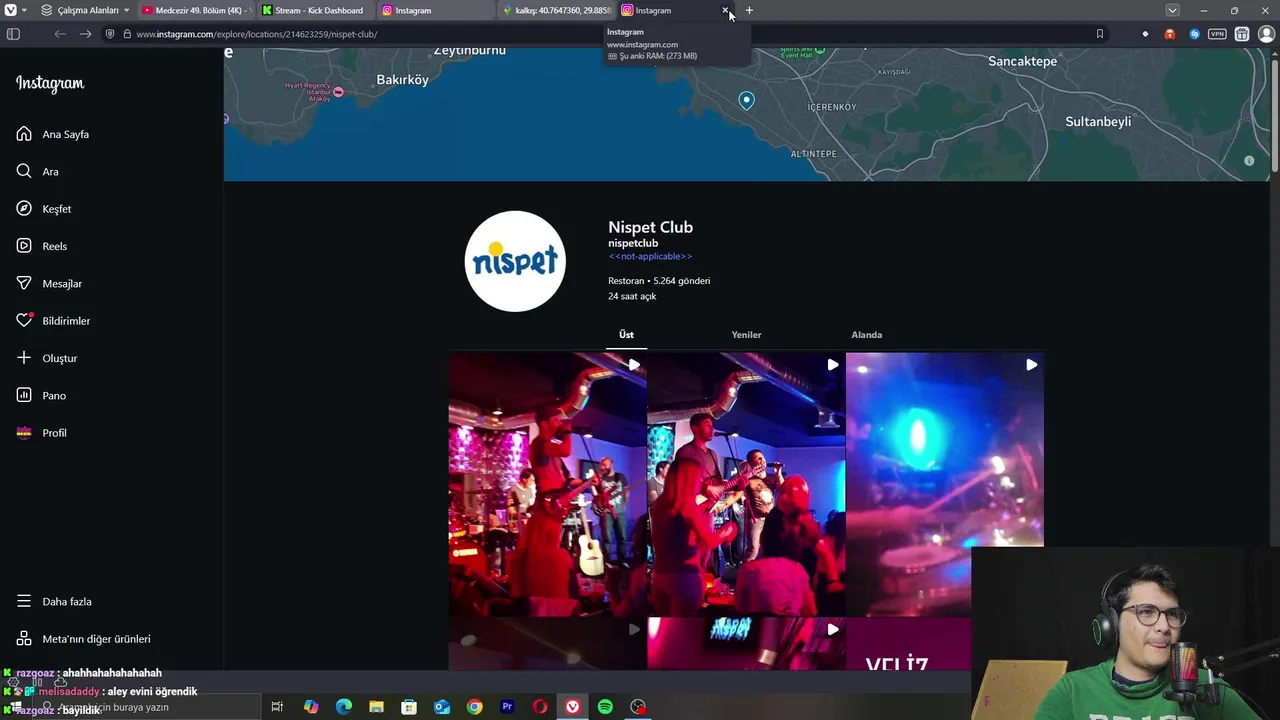Select the Üst posts tab
This screenshot has height=720, width=1280.
(626, 335)
